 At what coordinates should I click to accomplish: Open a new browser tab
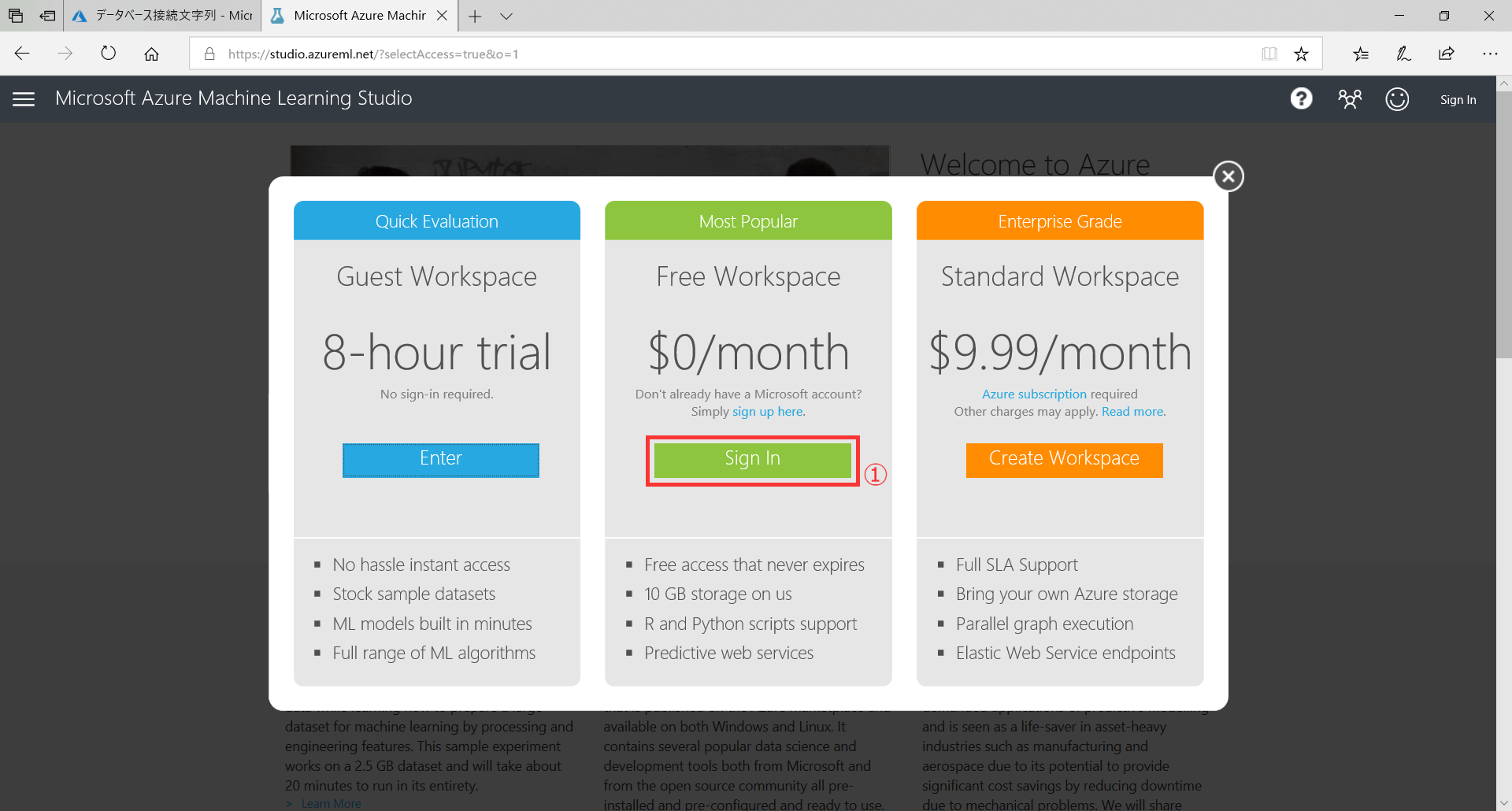tap(475, 16)
